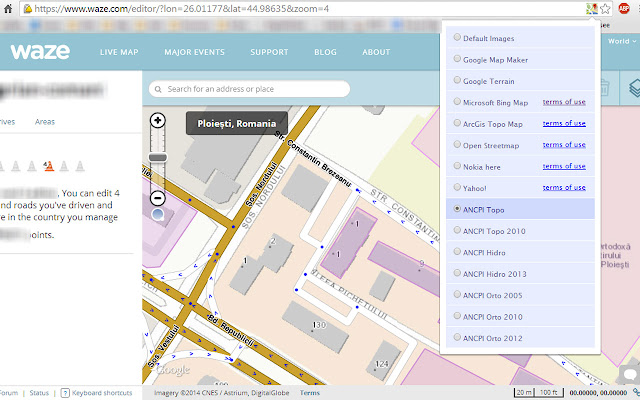Viewport: 640px width, 400px height.
Task: Click the layers stack icon
Action: point(634,88)
